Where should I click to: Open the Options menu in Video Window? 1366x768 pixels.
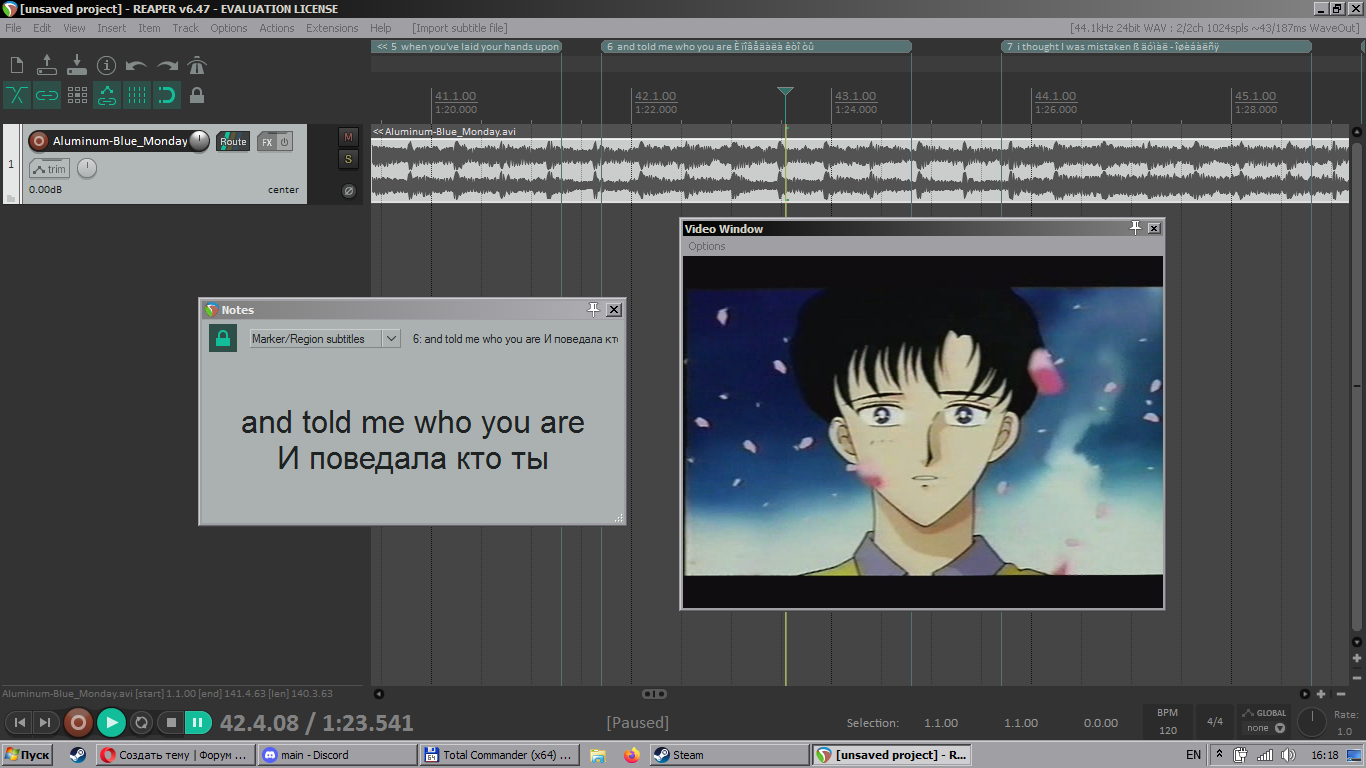click(707, 246)
